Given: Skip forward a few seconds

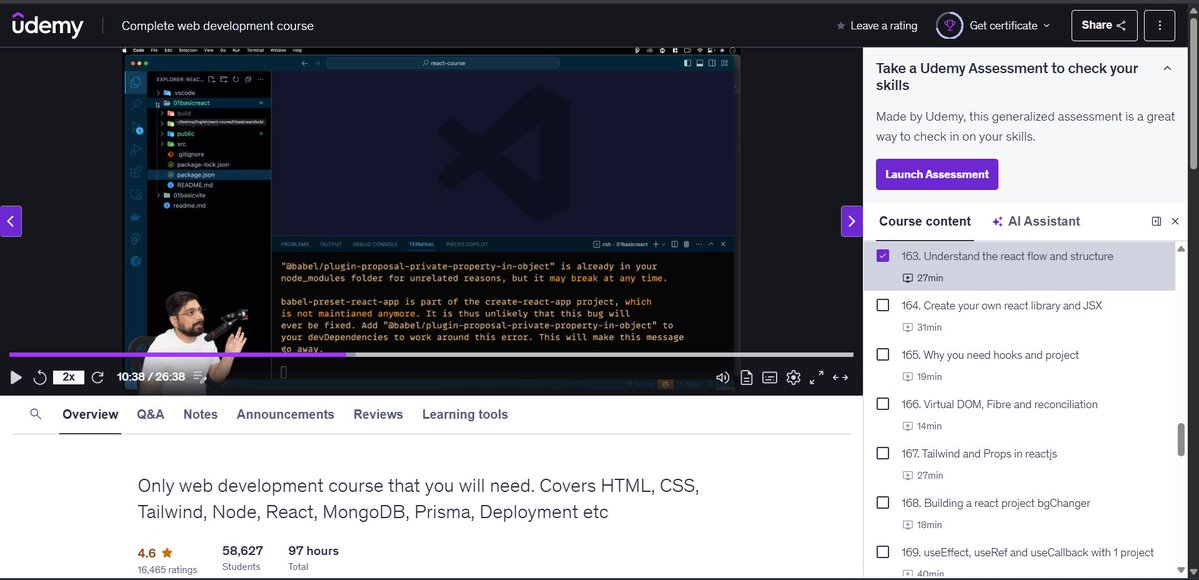Looking at the screenshot, I should click(97, 377).
